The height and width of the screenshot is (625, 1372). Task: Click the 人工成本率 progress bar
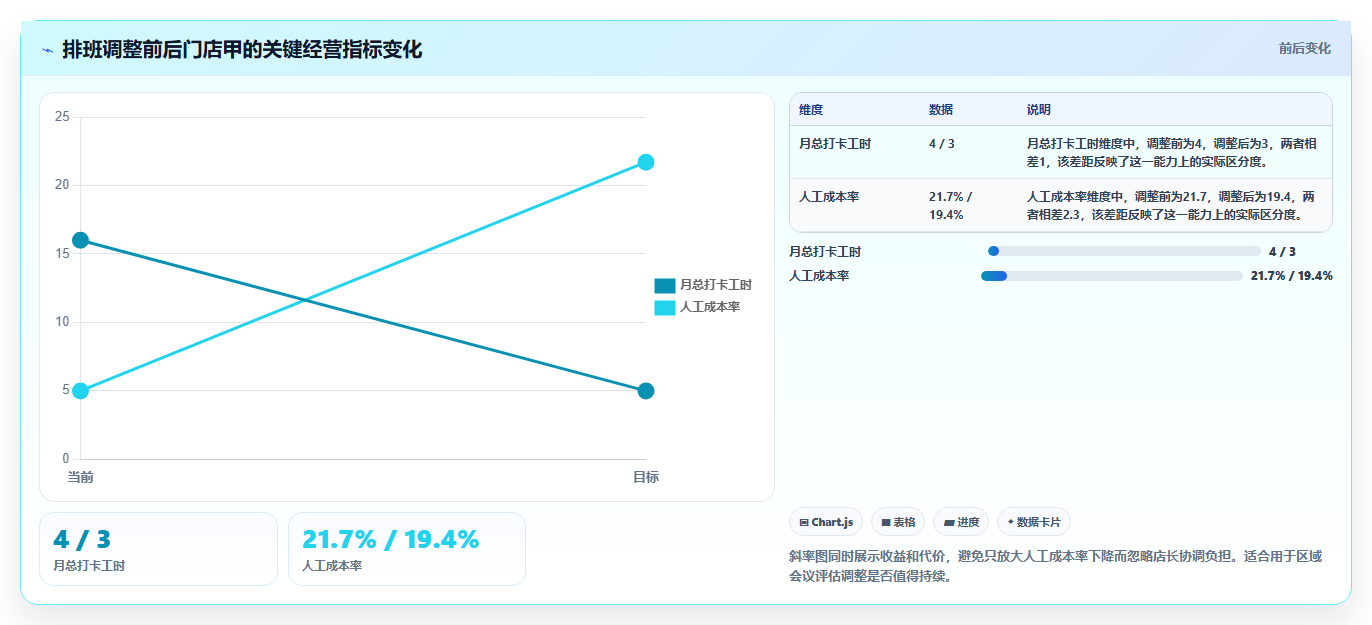click(x=1112, y=275)
